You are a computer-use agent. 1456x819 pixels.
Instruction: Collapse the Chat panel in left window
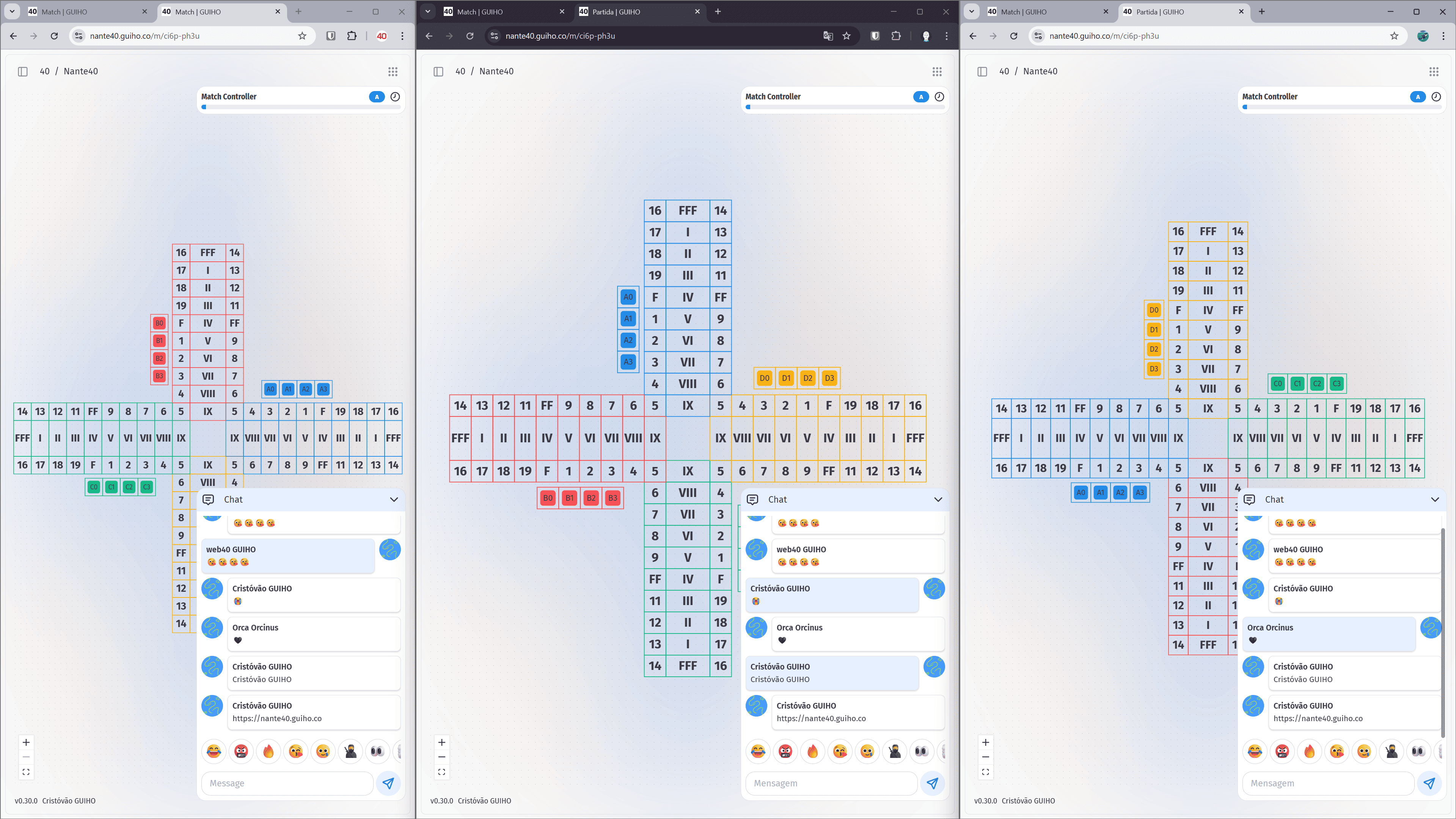[394, 500]
